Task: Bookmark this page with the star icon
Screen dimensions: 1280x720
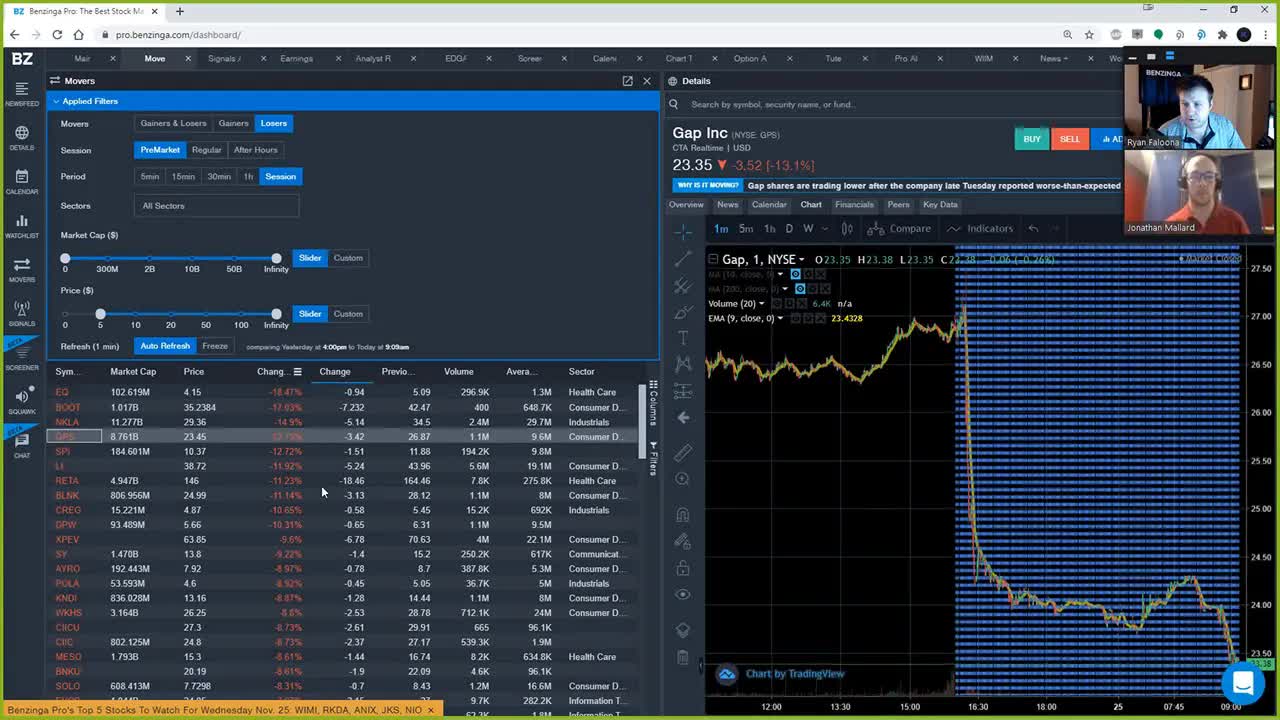Action: click(x=1090, y=35)
